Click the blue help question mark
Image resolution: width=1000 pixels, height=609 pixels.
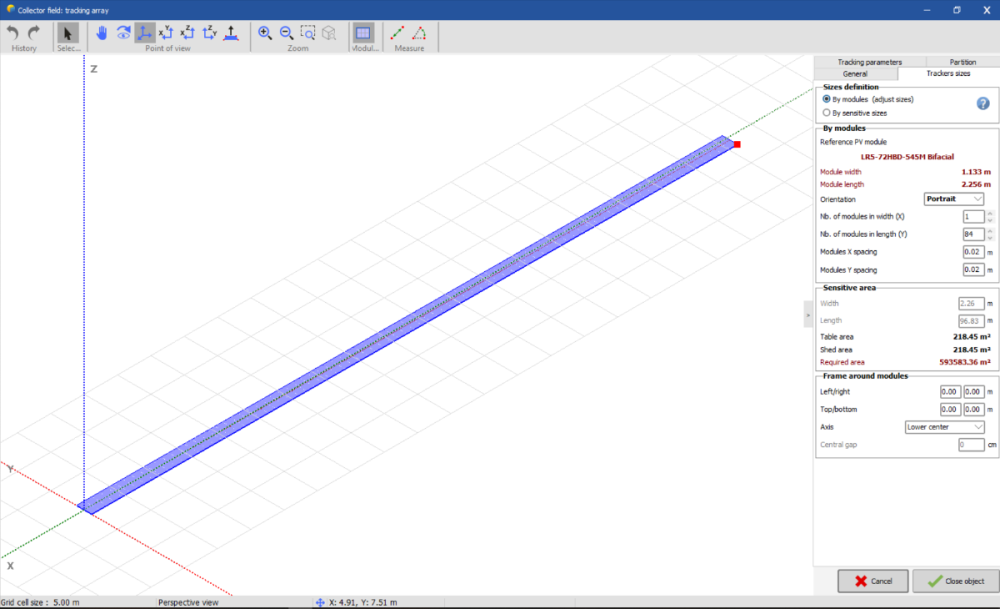point(984,103)
